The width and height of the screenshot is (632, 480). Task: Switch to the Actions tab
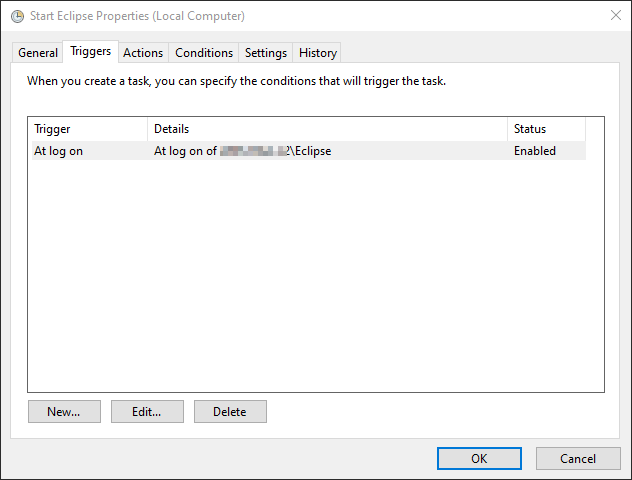pyautogui.click(x=143, y=53)
